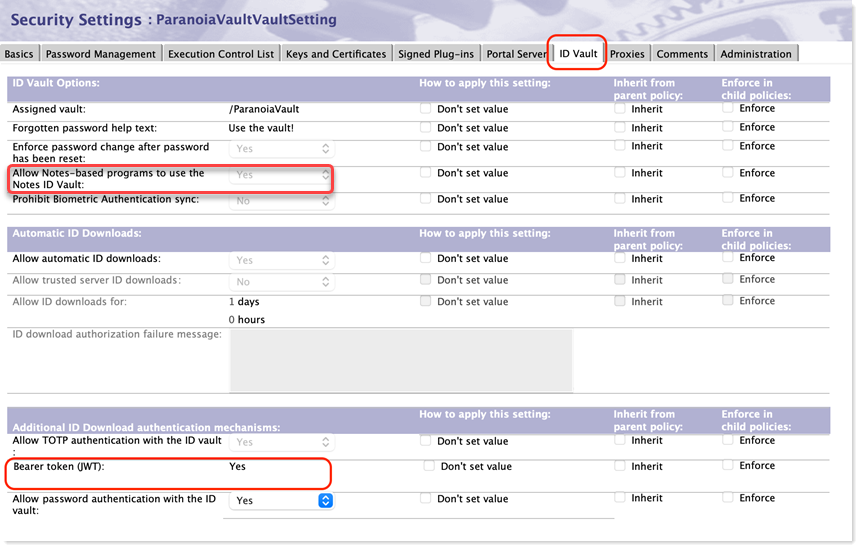Screen dimensions: 860x549
Task: Check Enforce for Allow Notes-based programs
Action: pos(728,172)
